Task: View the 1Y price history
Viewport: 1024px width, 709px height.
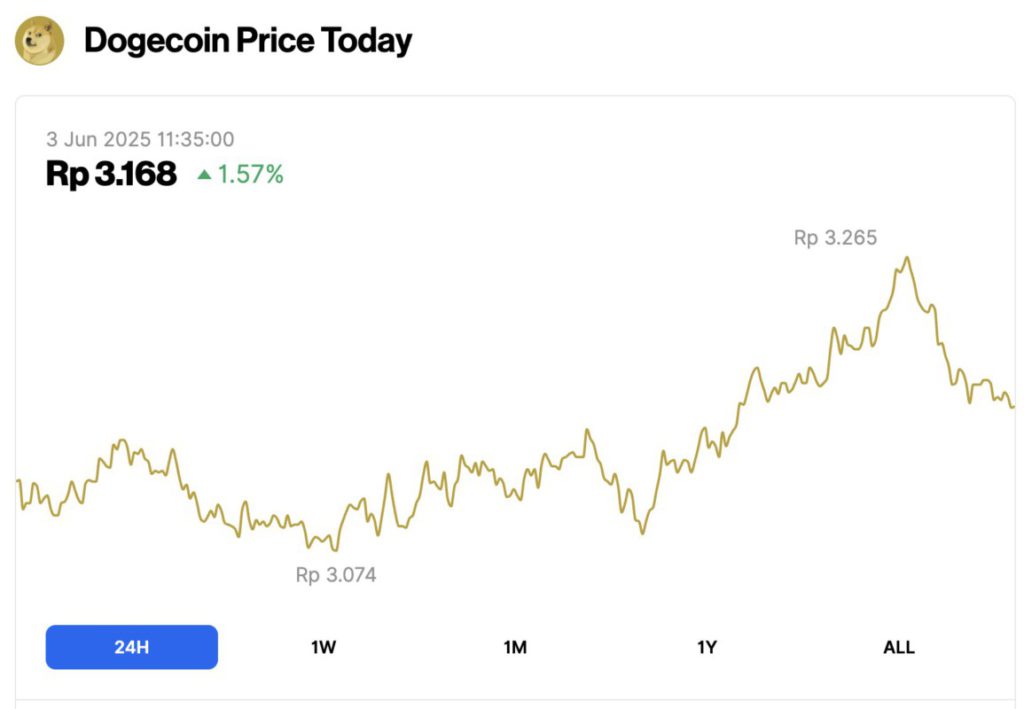Action: (x=706, y=647)
